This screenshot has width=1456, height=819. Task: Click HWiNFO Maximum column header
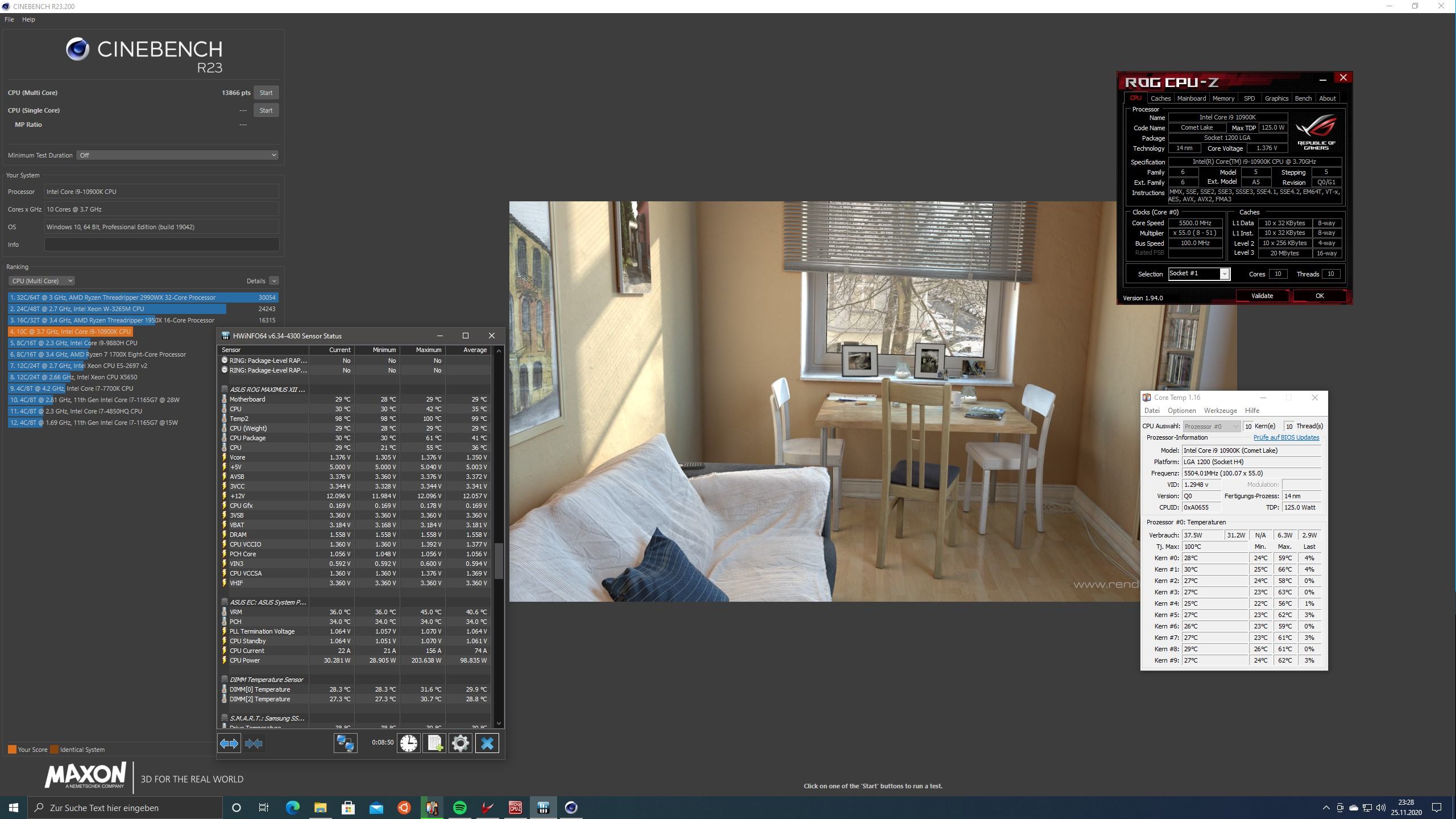[422, 350]
